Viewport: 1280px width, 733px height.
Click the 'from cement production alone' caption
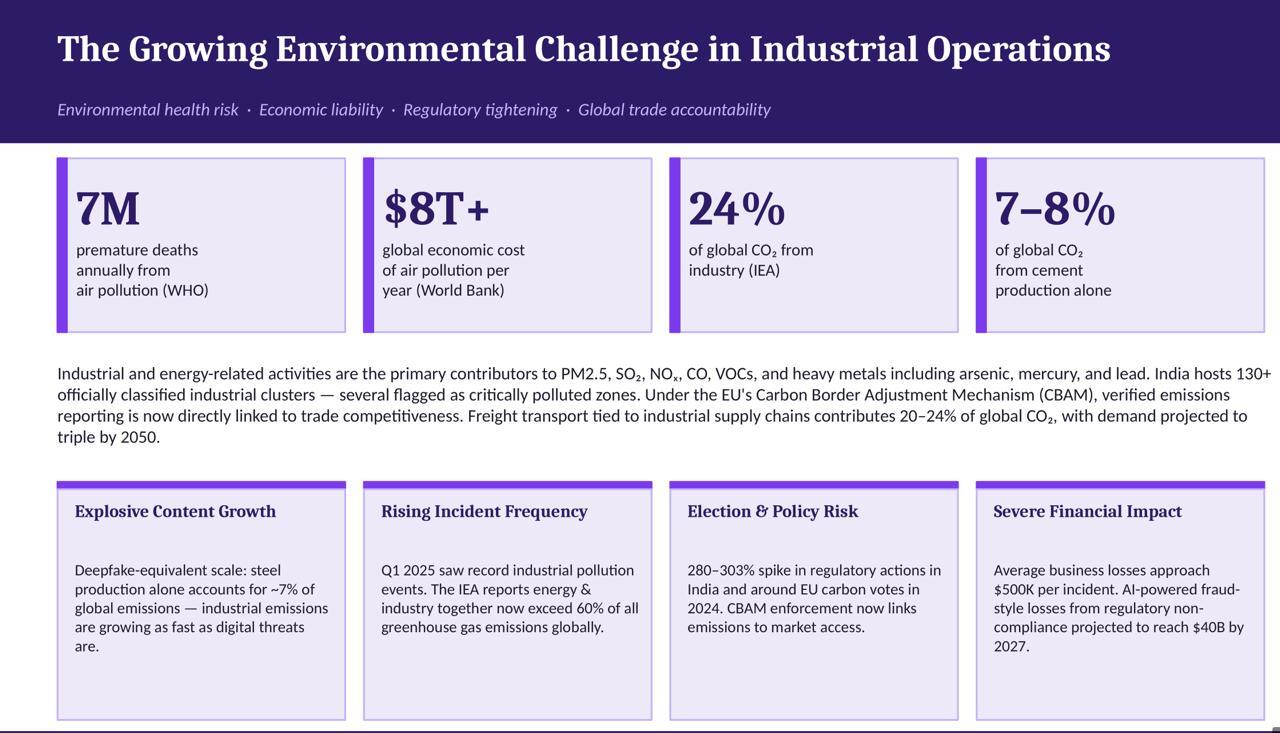[1052, 280]
